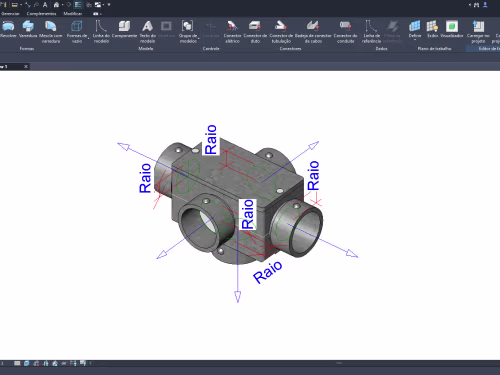Screen dimensions: 500x375
Task: Add a Conector de tubulação
Action: point(281,32)
